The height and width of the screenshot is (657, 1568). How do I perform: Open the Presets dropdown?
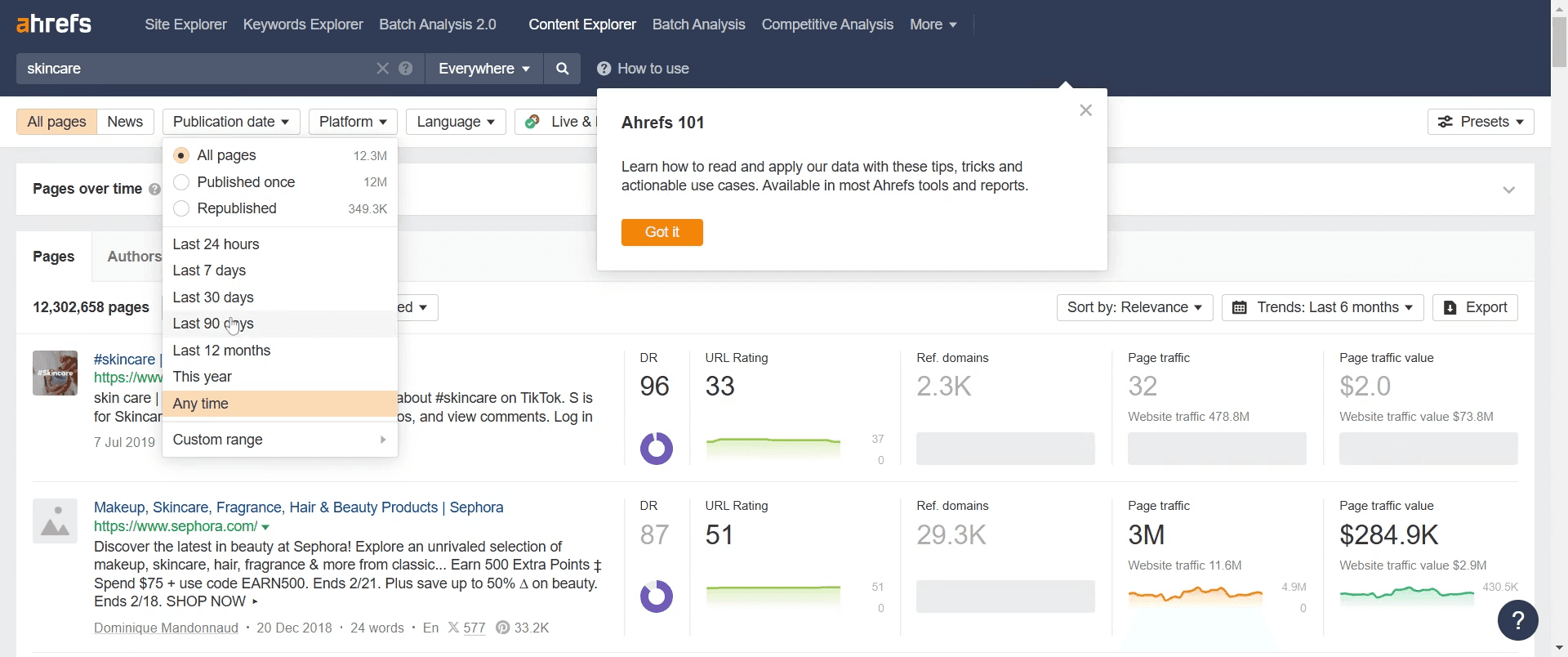tap(1481, 122)
